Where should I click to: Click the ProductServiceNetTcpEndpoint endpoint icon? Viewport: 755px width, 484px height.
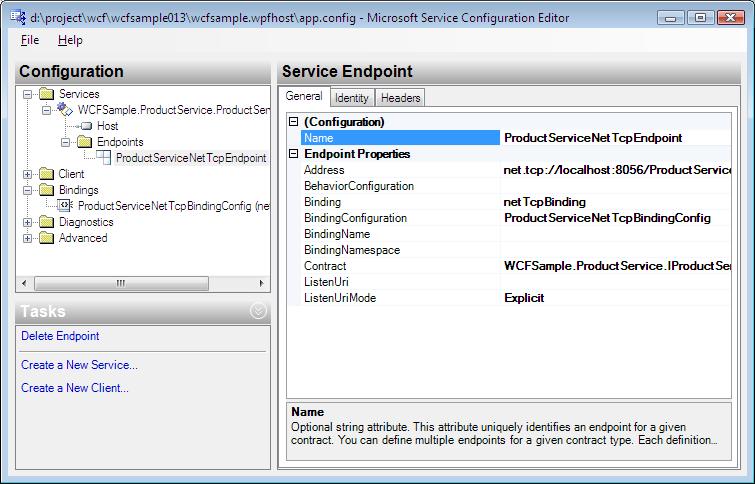pyautogui.click(x=104, y=157)
